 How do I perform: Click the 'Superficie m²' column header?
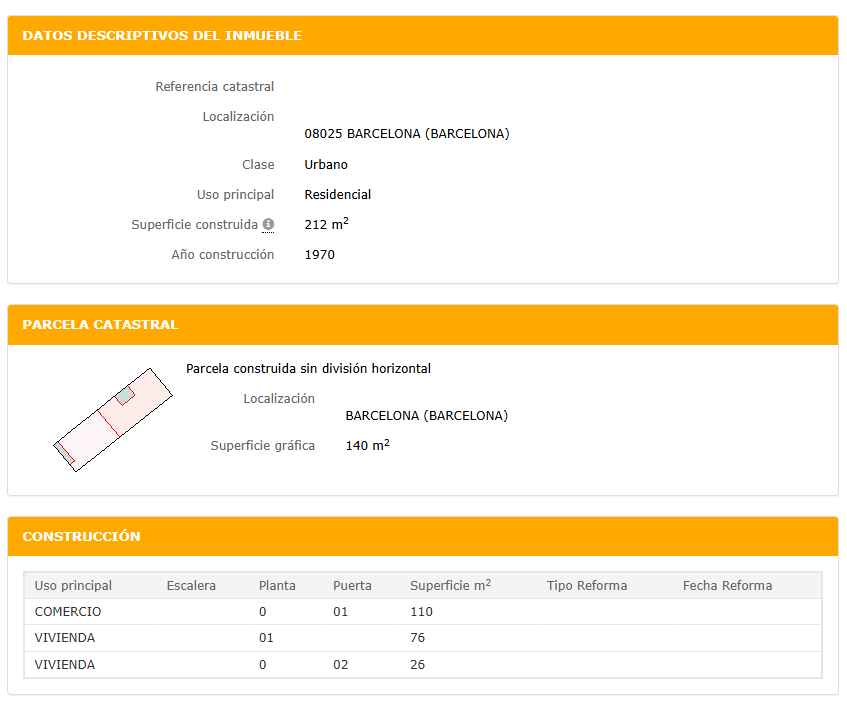point(451,585)
